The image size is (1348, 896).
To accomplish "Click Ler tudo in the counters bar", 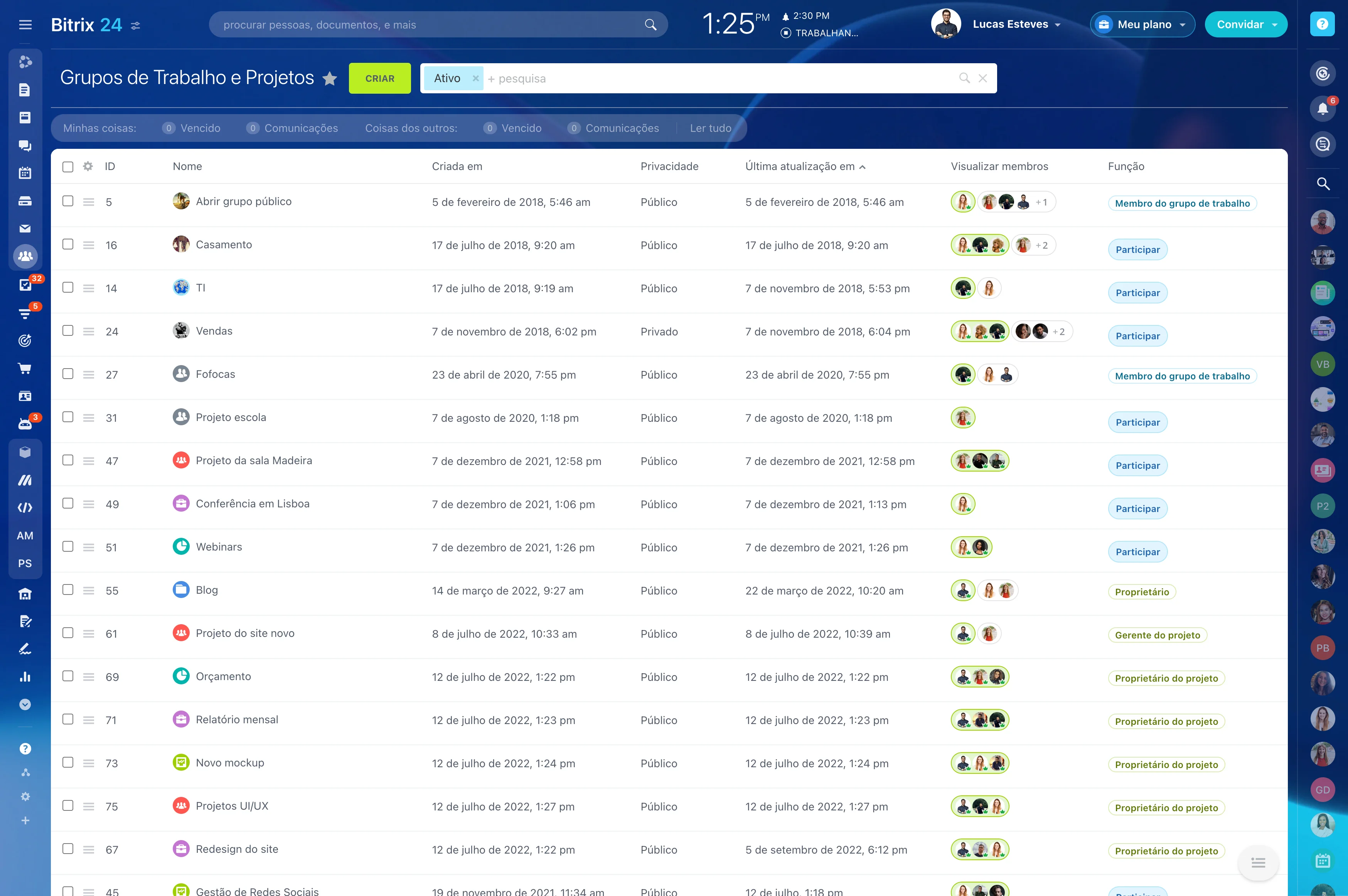I will (x=710, y=128).
